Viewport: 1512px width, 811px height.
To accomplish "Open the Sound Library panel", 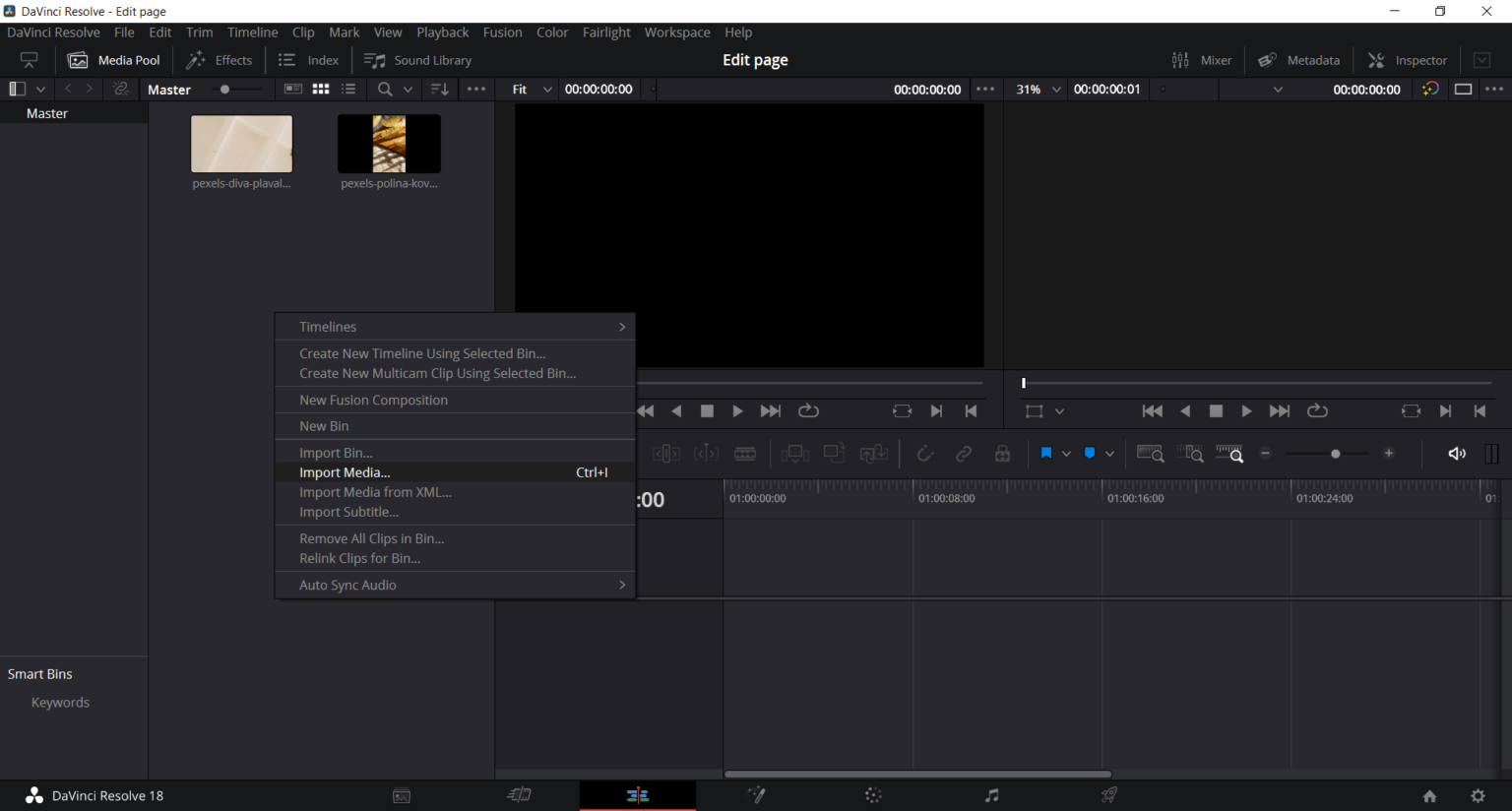I will tap(417, 60).
